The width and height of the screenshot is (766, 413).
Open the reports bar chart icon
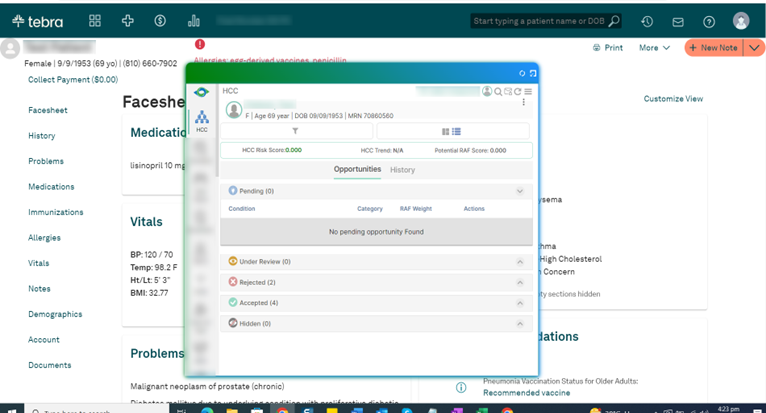click(193, 21)
